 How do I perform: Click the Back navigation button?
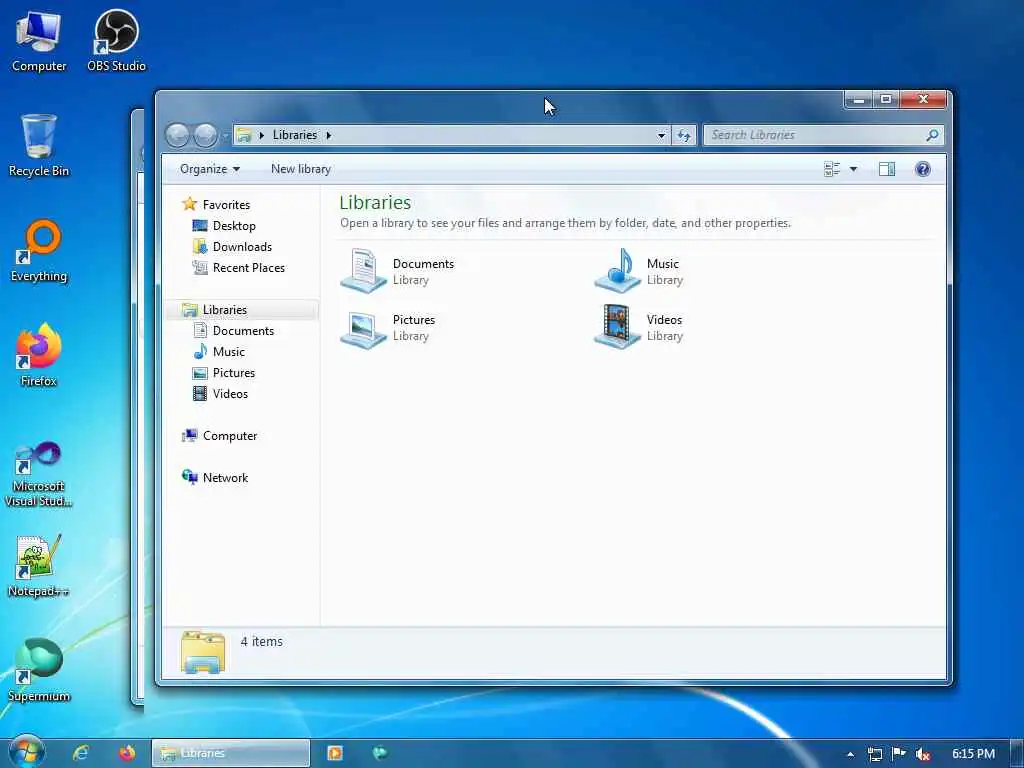point(177,135)
